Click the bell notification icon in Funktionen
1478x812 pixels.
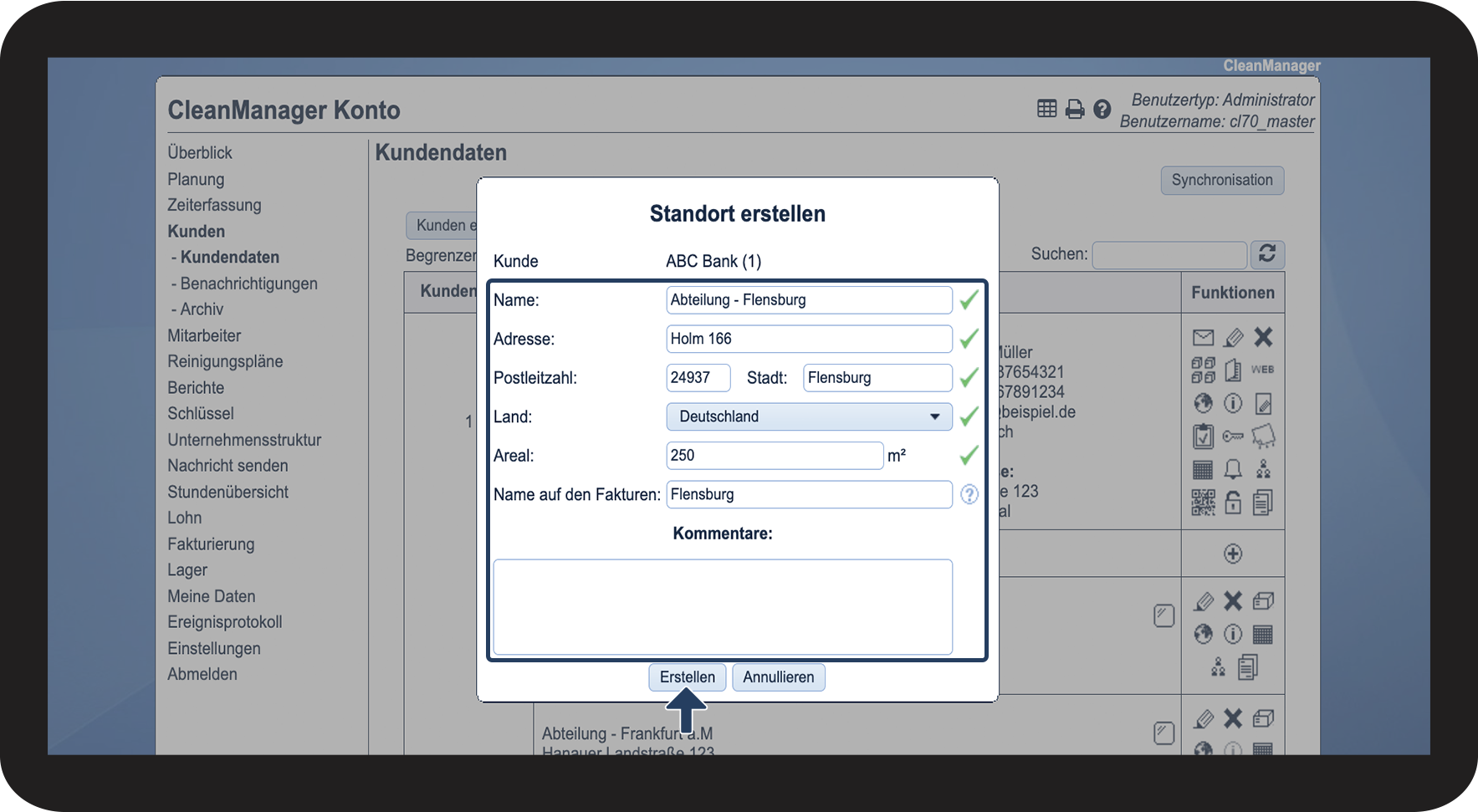(x=1233, y=469)
